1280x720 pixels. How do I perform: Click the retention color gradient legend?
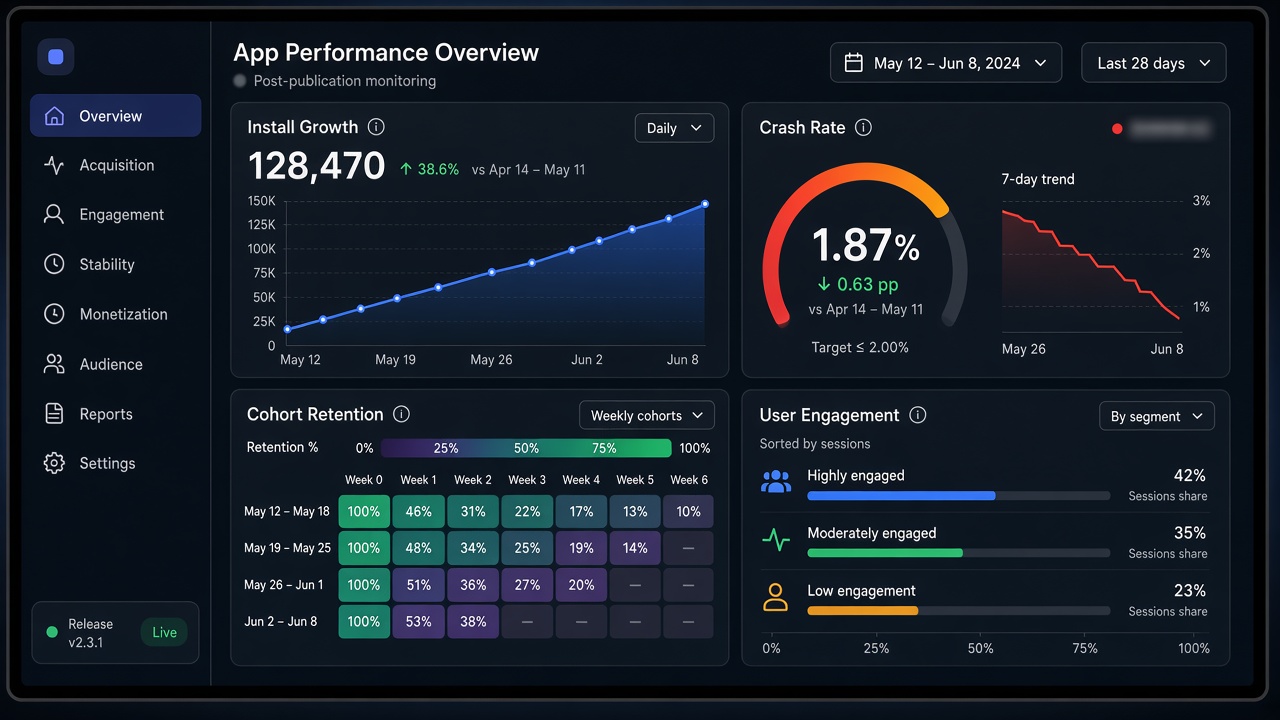click(x=526, y=448)
